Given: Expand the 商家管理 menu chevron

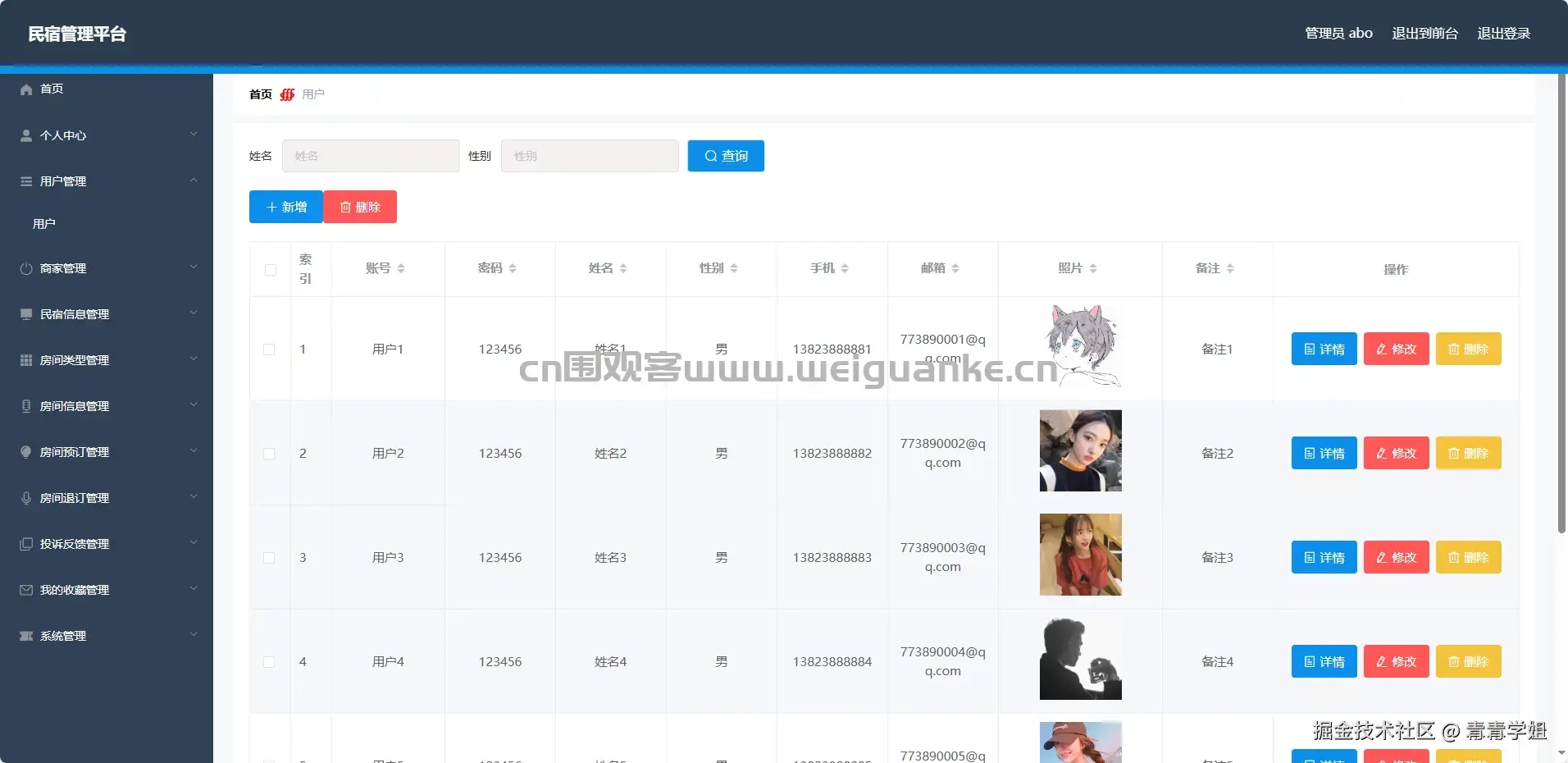Looking at the screenshot, I should click(194, 267).
